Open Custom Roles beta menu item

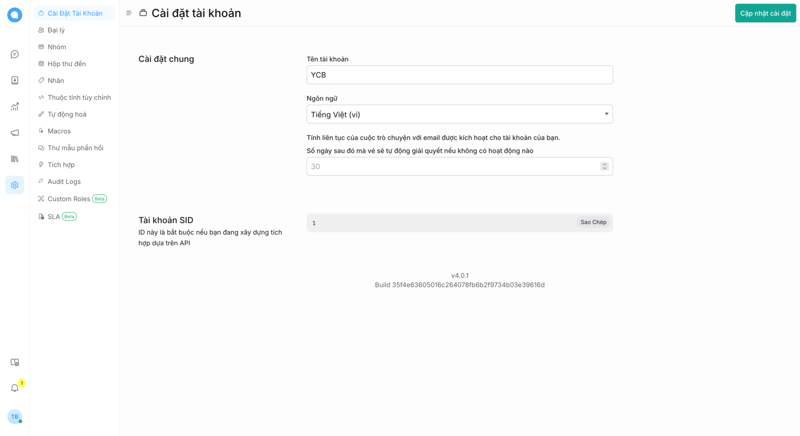(68, 199)
